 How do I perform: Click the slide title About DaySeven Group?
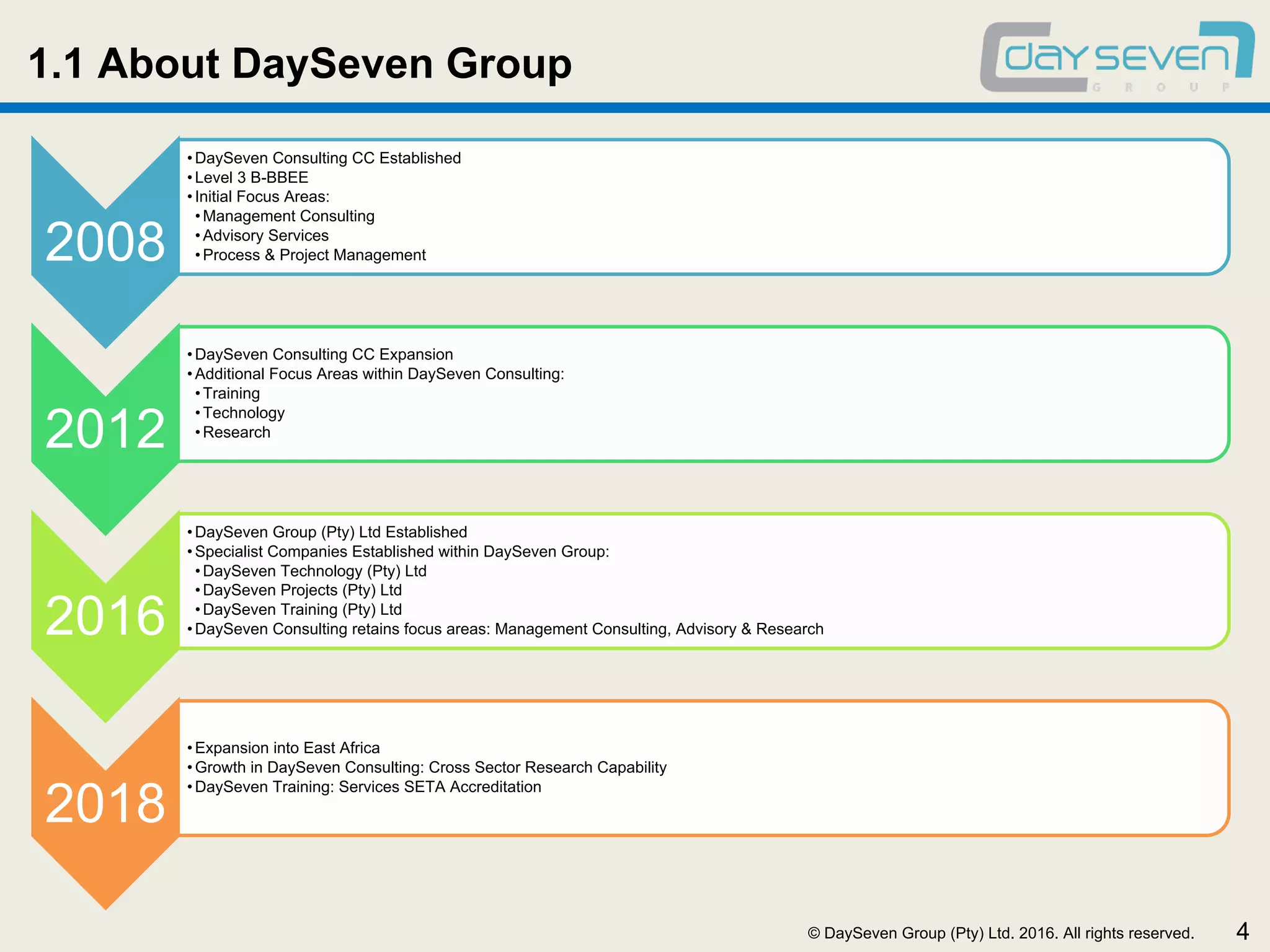[x=300, y=63]
